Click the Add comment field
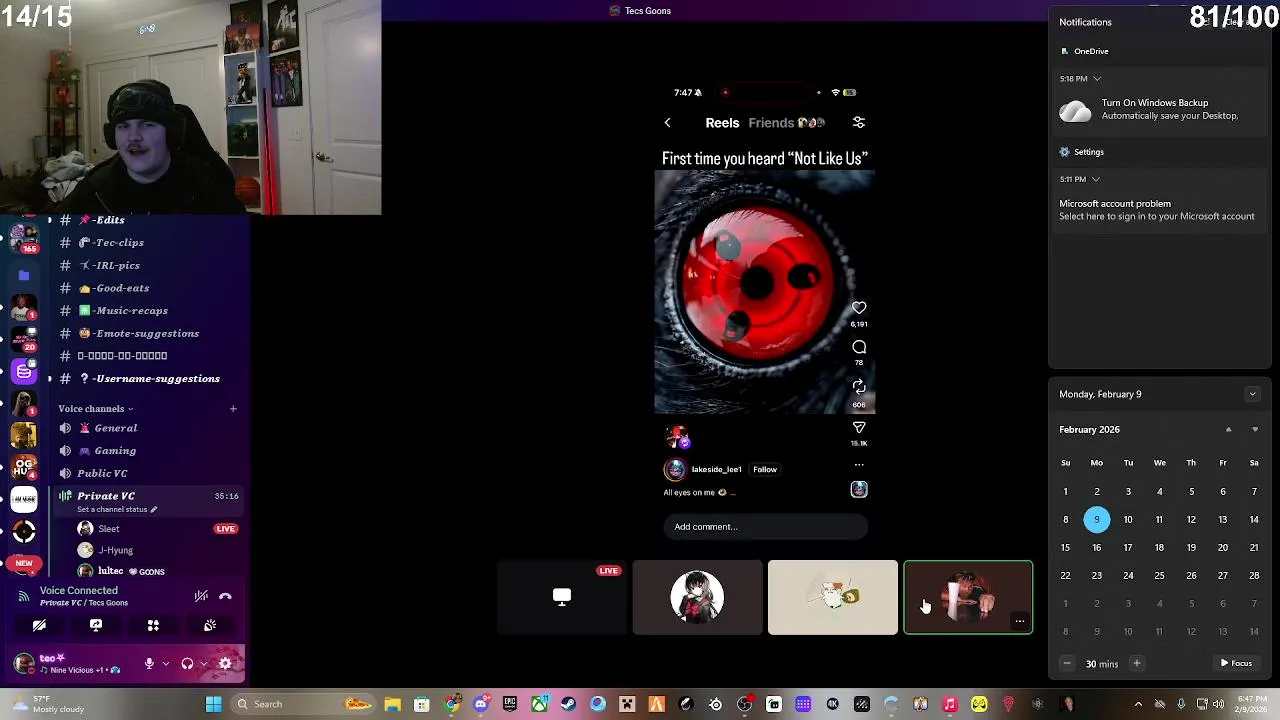This screenshot has width=1280, height=720. pyautogui.click(x=765, y=527)
